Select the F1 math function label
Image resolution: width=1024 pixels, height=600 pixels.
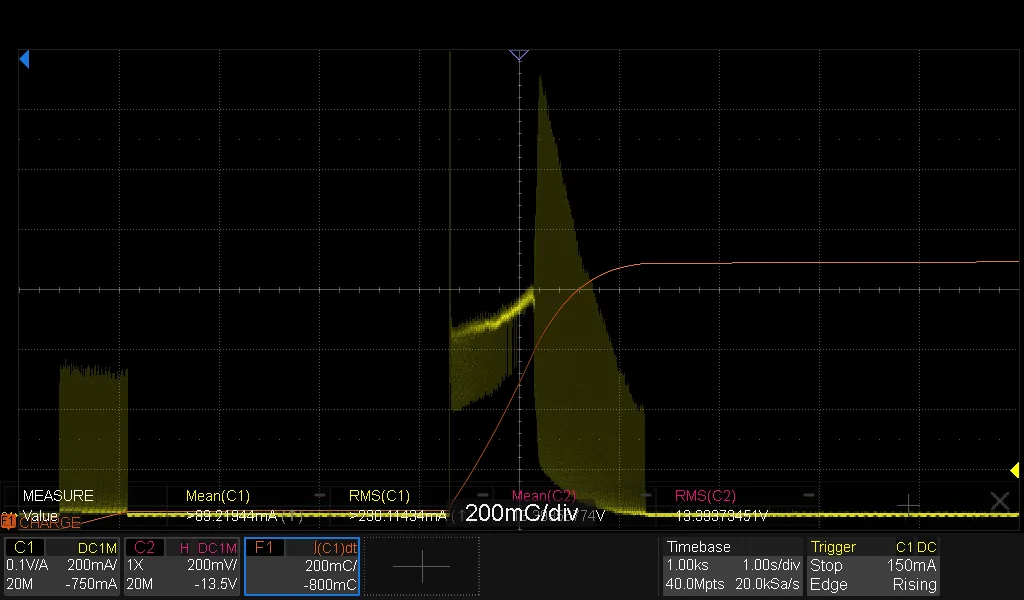pos(264,547)
